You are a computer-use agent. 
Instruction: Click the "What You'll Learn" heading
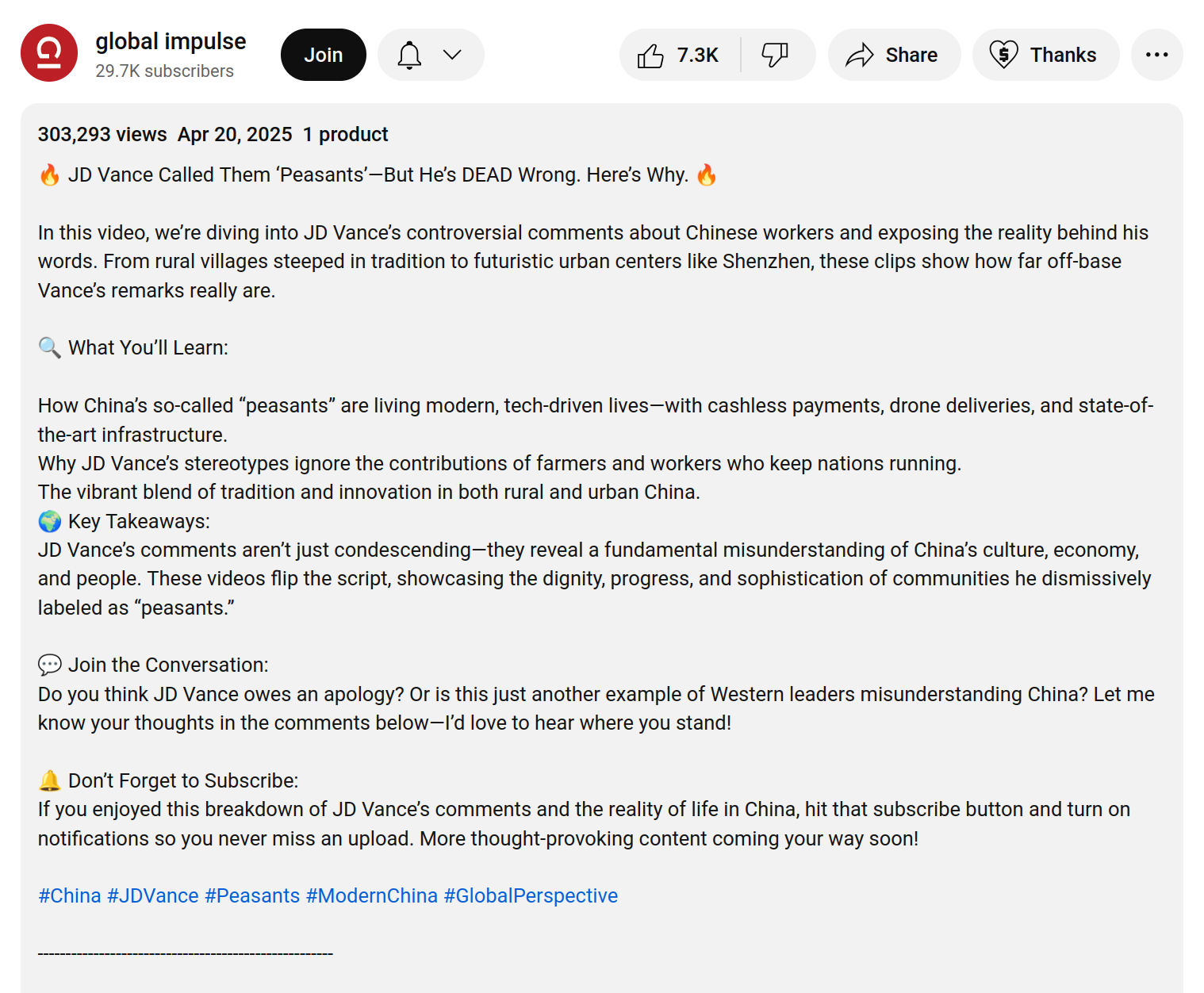coord(148,347)
